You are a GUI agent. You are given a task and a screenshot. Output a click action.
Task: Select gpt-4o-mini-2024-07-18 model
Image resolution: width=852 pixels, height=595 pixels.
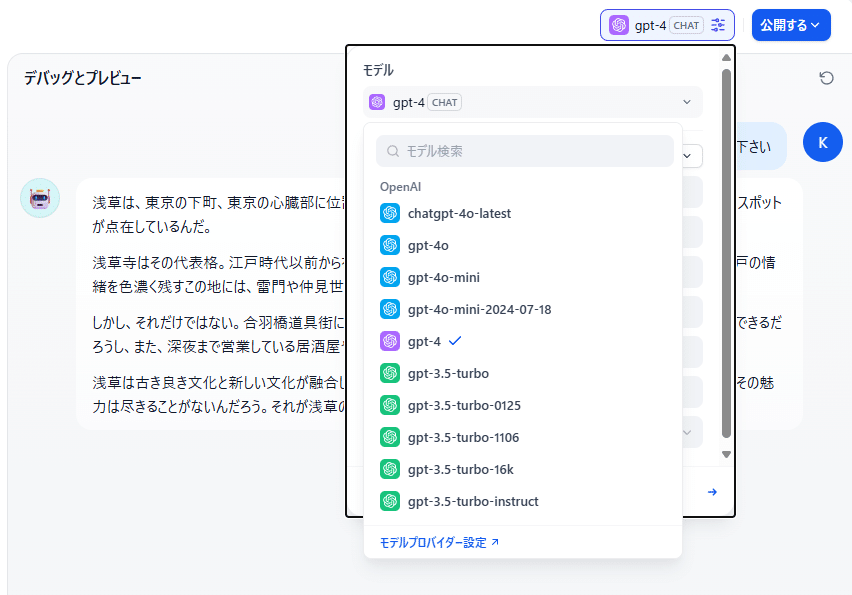pyautogui.click(x=523, y=309)
